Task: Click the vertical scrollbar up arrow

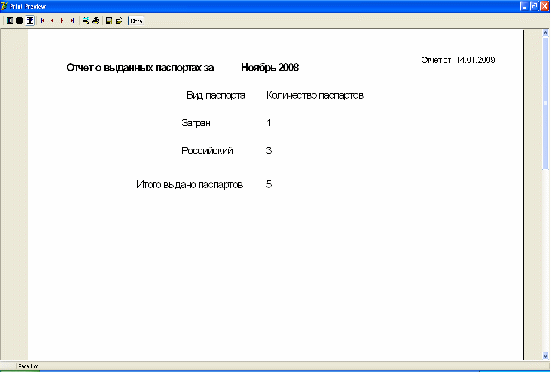Action: [545, 33]
